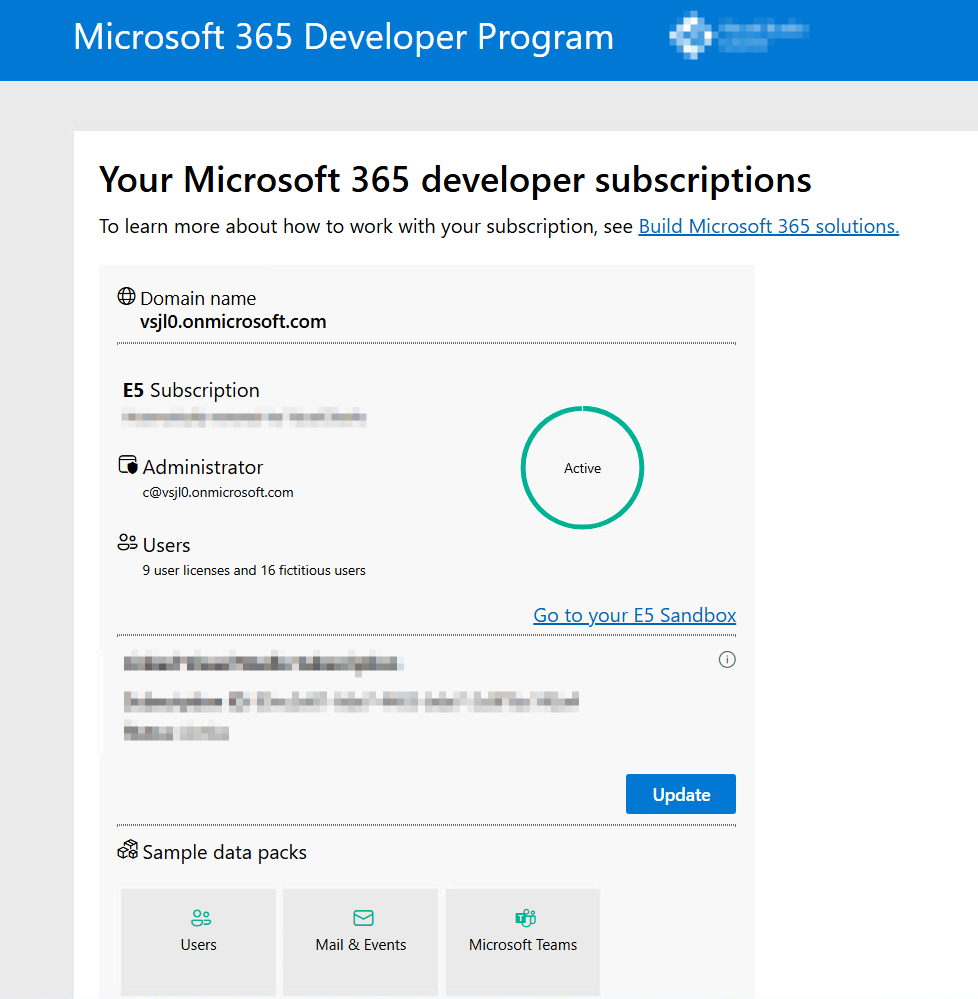Go to your E5 Sandbox link
978x999 pixels.
[x=635, y=615]
